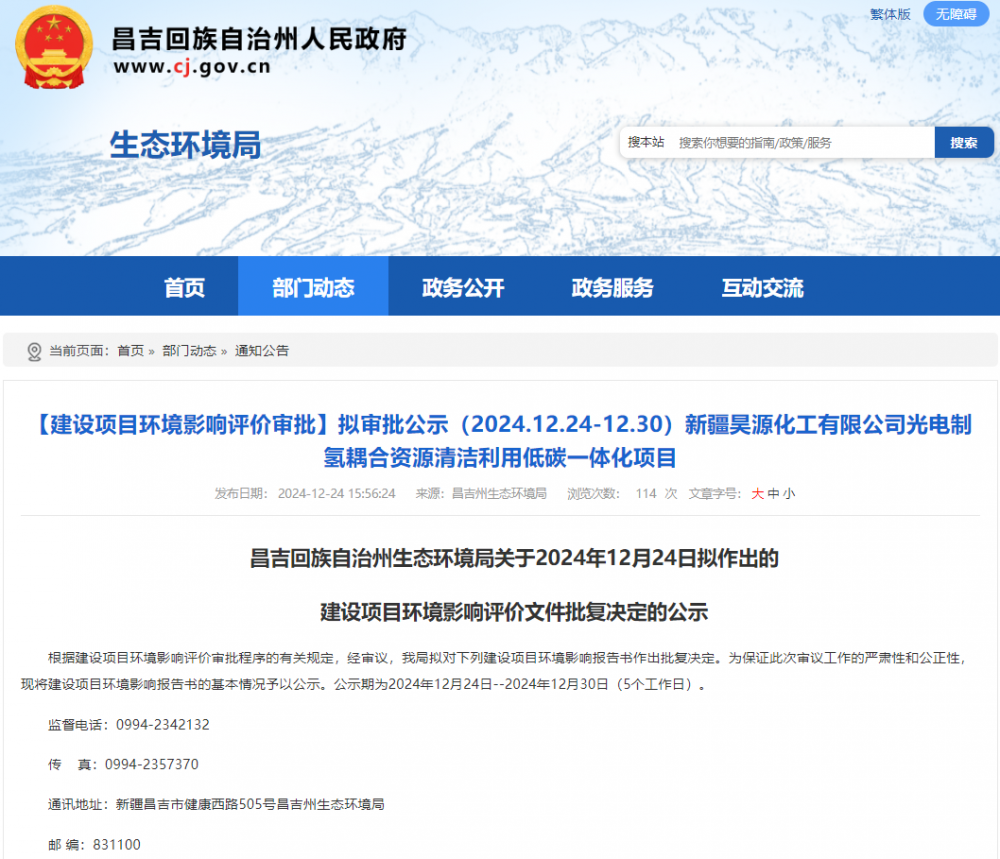
Task: Click the 生态环境局 department heading
Action: coord(185,145)
